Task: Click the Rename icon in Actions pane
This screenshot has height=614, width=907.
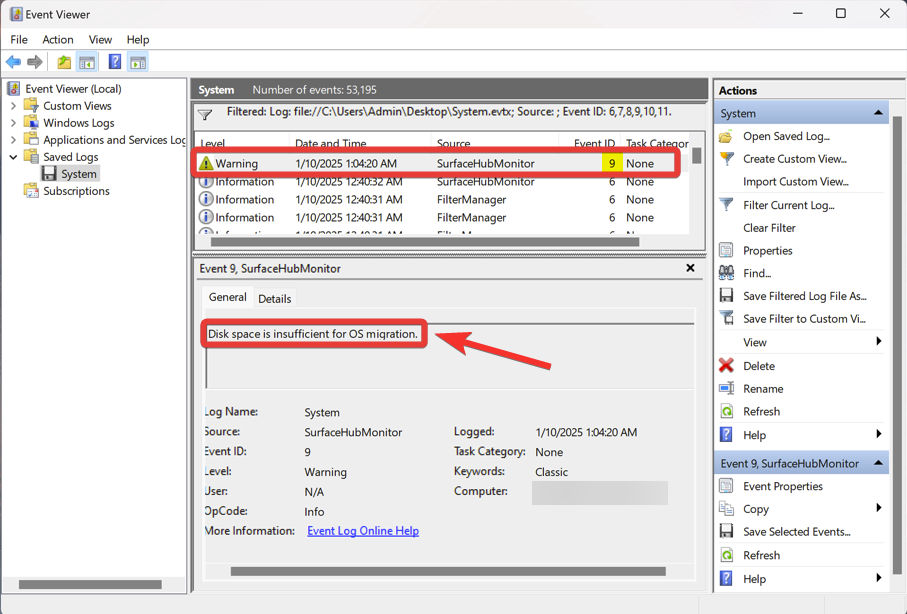Action: (726, 388)
